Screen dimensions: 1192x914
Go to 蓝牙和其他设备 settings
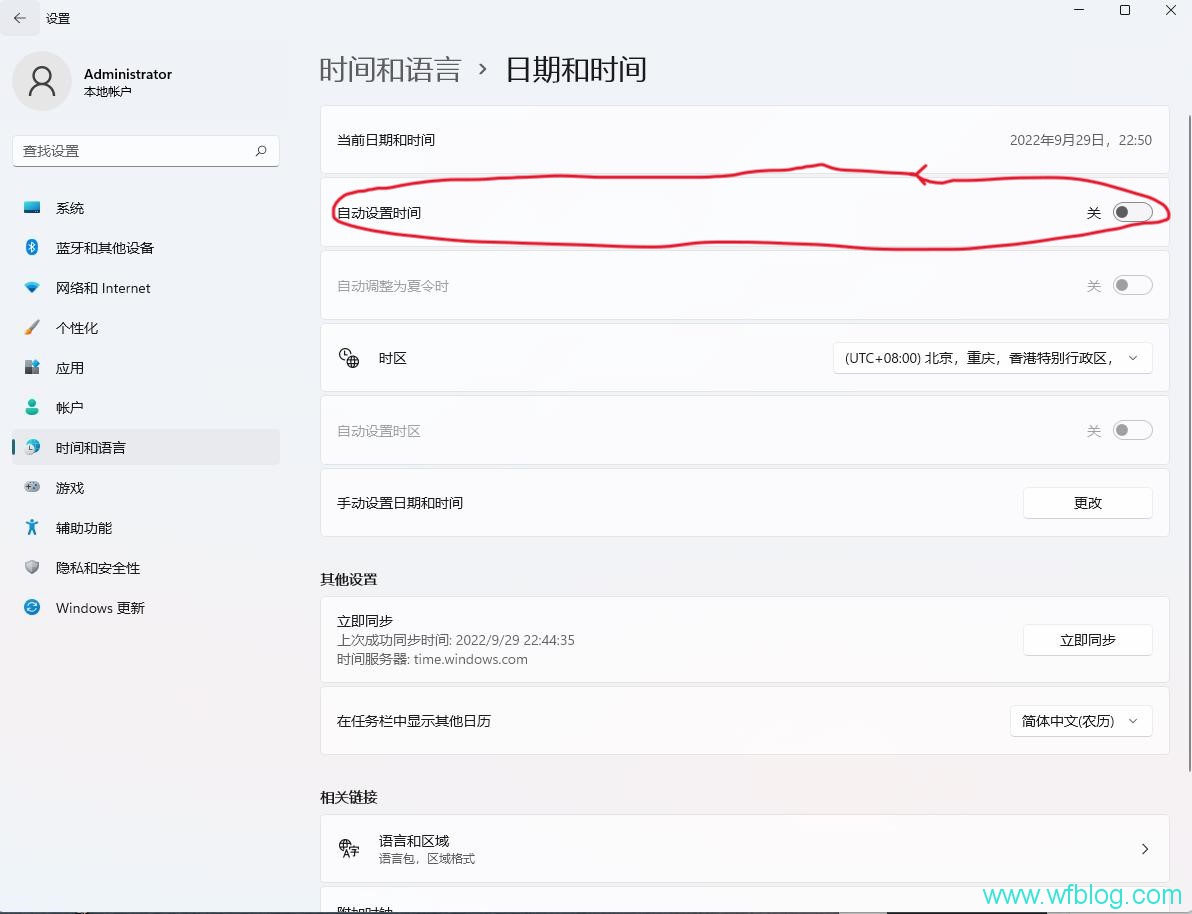[x=146, y=248]
